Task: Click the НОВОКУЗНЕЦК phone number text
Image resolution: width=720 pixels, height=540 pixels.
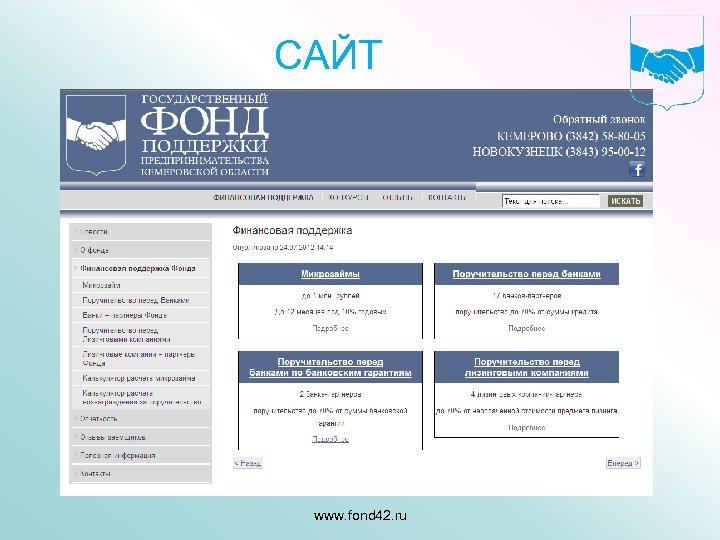Action: click(559, 152)
